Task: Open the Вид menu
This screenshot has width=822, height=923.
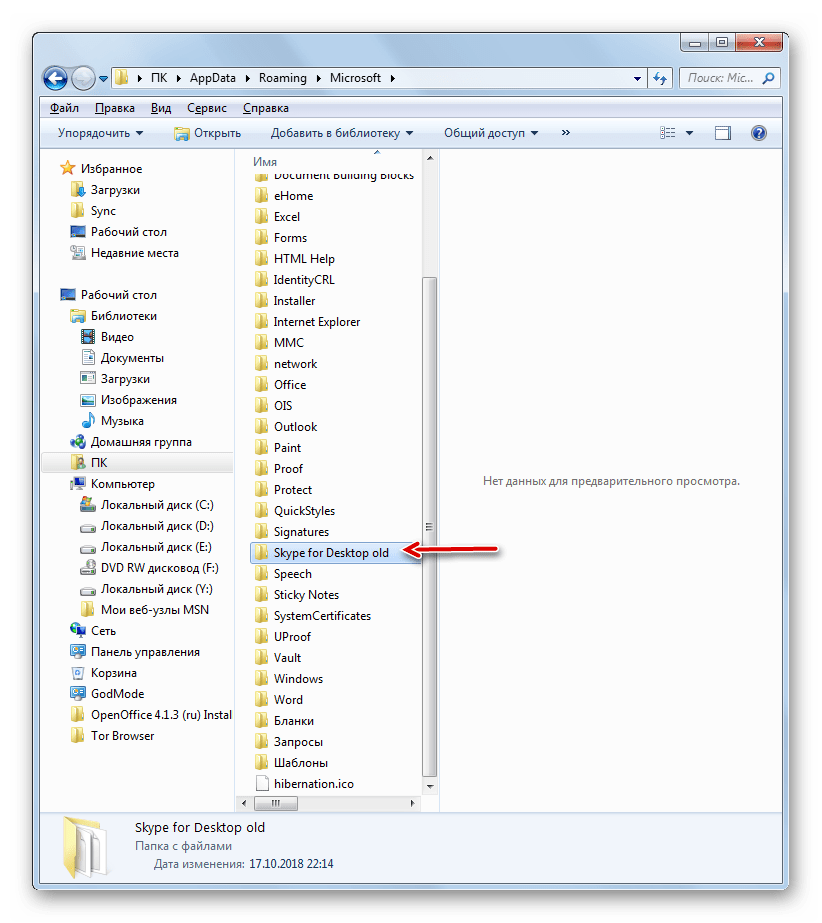Action: (x=161, y=108)
